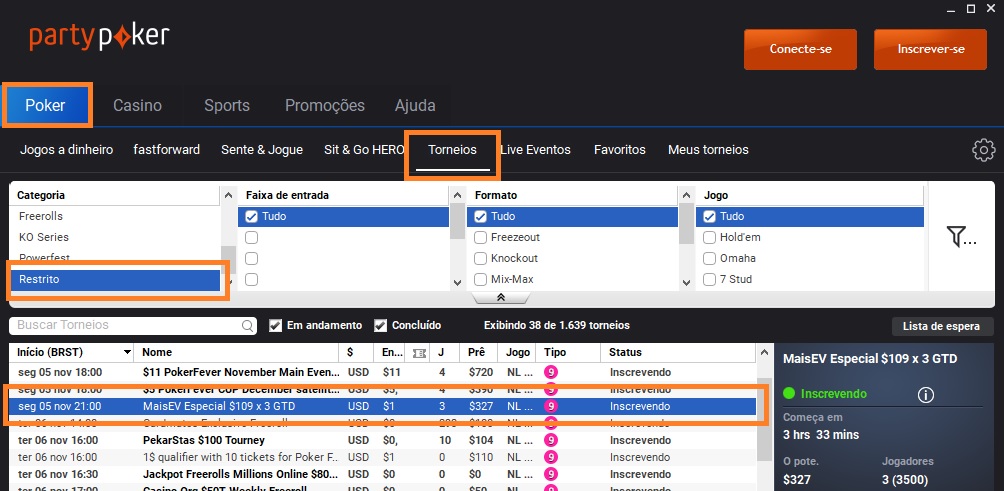Viewport: 1004px width, 491px height.
Task: Toggle the Concluído checkbox
Action: tap(380, 325)
